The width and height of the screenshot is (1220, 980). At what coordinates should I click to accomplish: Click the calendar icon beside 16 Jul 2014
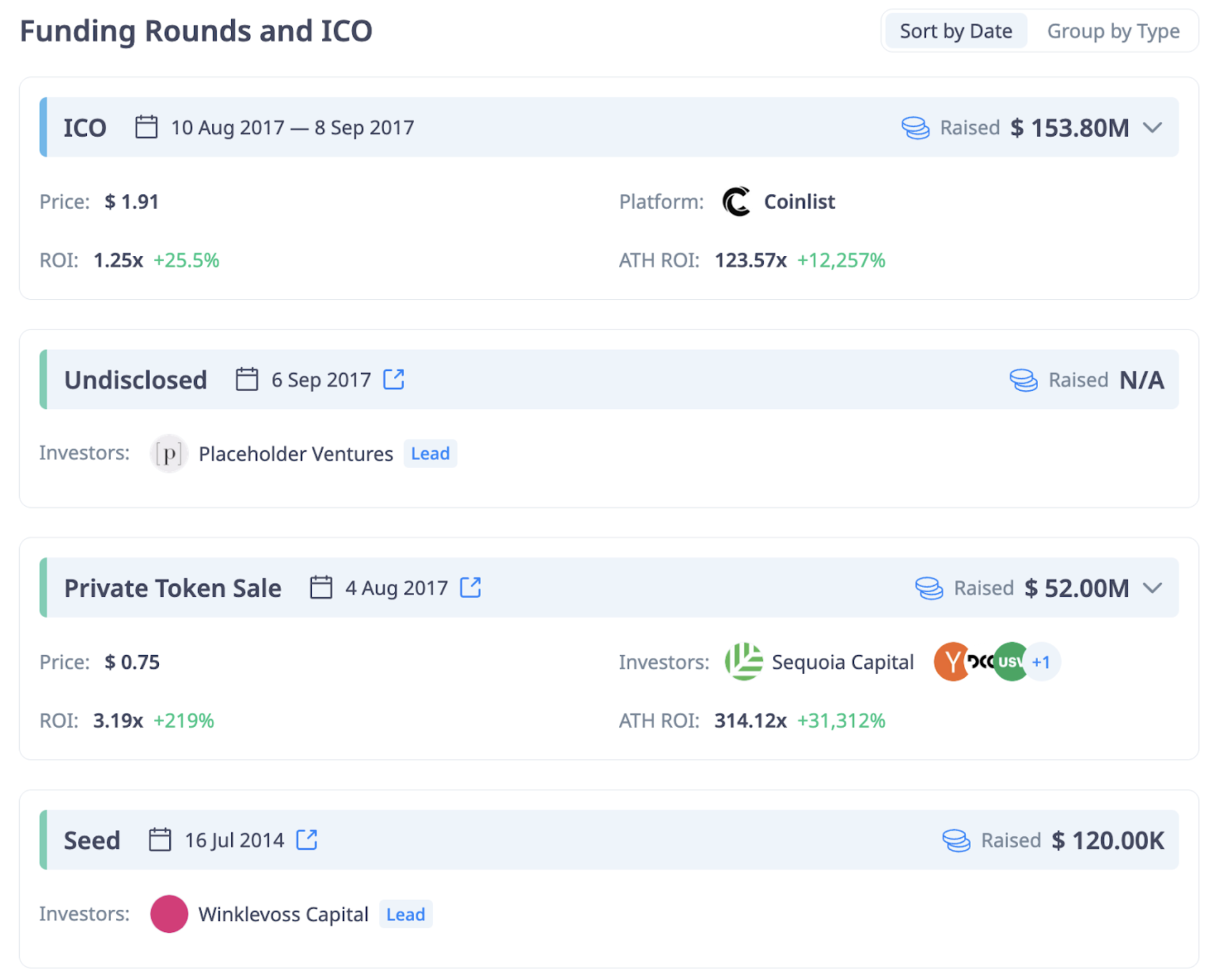[x=159, y=839]
